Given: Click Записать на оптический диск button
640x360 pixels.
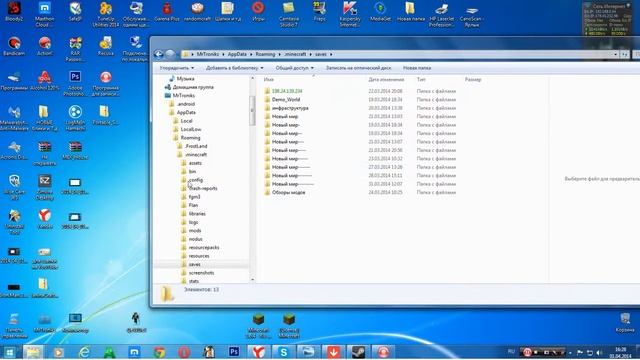Looking at the screenshot, I should pos(358,68).
